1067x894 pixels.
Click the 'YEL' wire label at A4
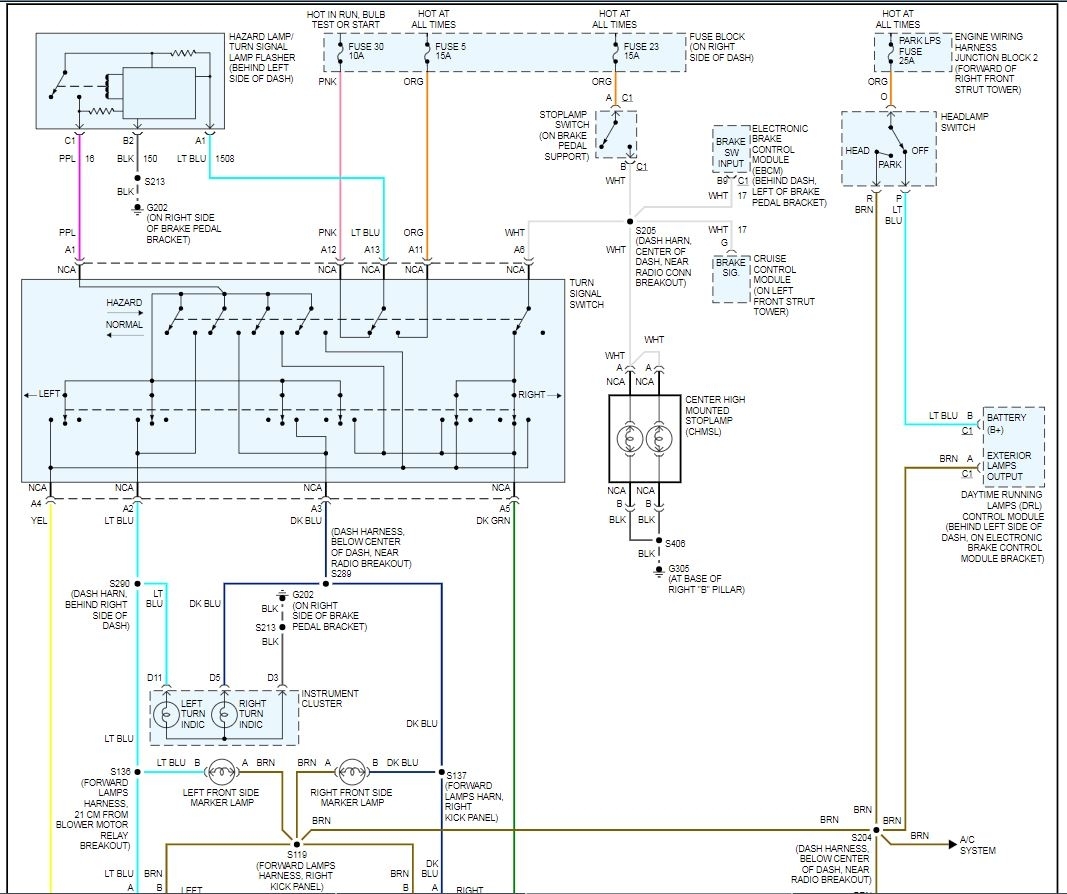click(x=39, y=520)
